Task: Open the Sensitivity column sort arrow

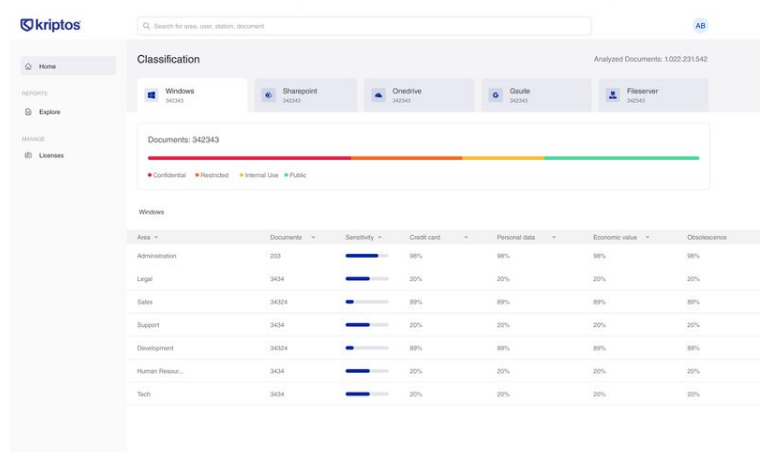Action: (380, 237)
